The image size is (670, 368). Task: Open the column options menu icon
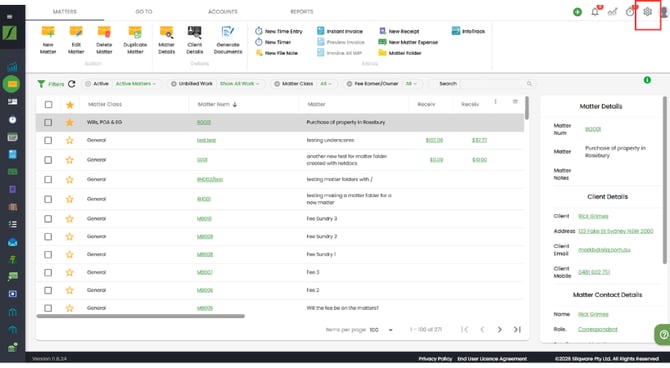515,102
